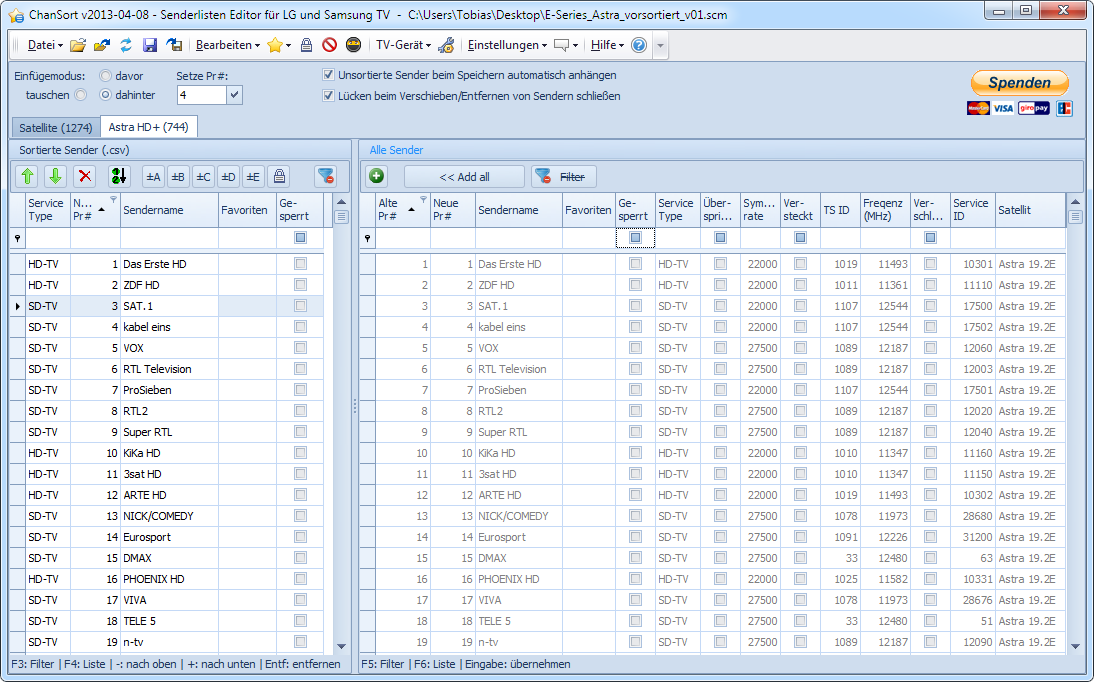Open the filter funnel on the Alte Pr# column header

tap(423, 200)
